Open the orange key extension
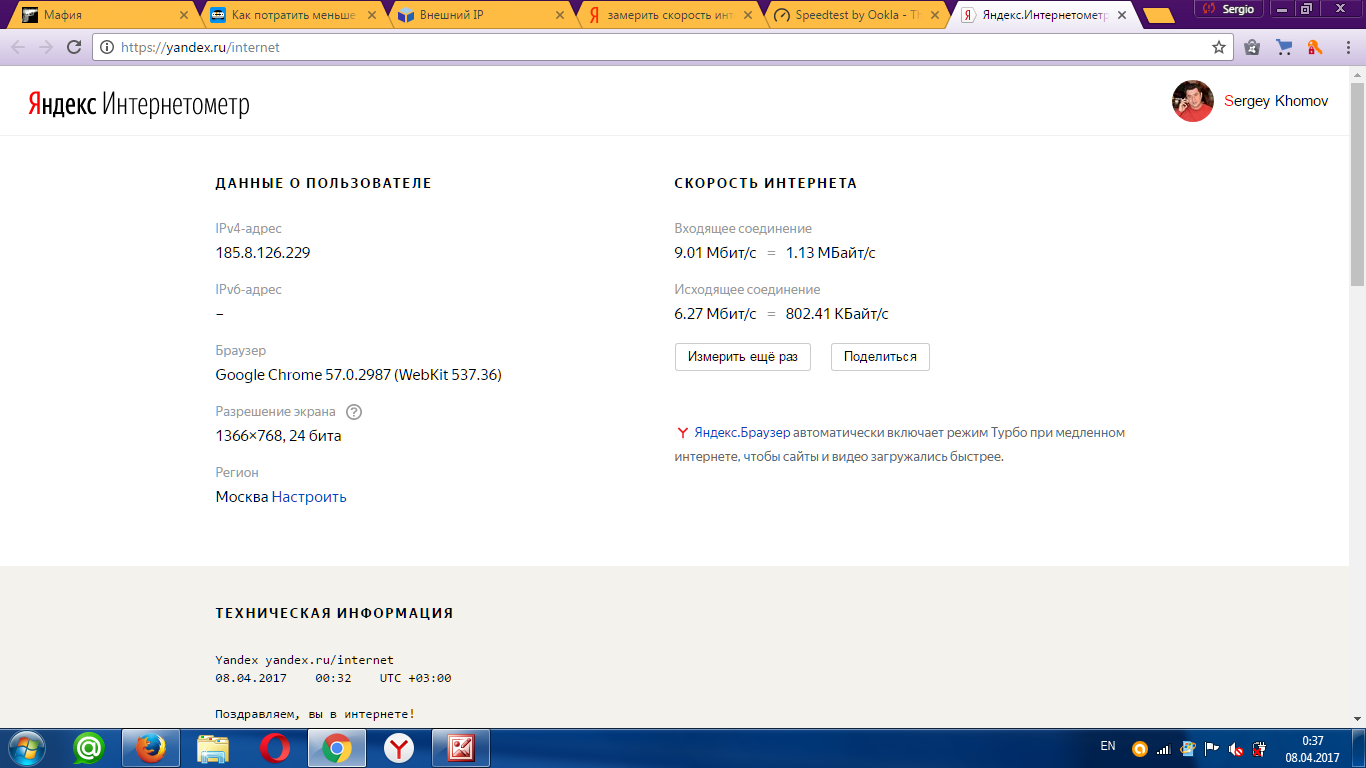The image size is (1366, 768). (x=1315, y=47)
